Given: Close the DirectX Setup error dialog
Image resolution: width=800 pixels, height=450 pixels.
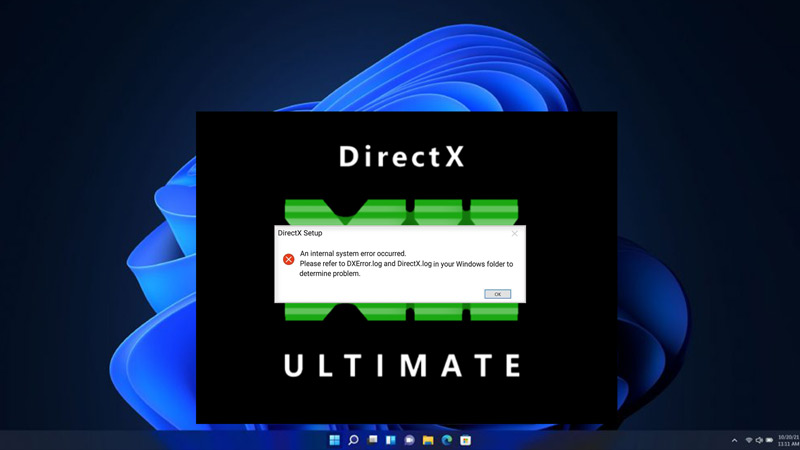Looking at the screenshot, I should (x=514, y=233).
